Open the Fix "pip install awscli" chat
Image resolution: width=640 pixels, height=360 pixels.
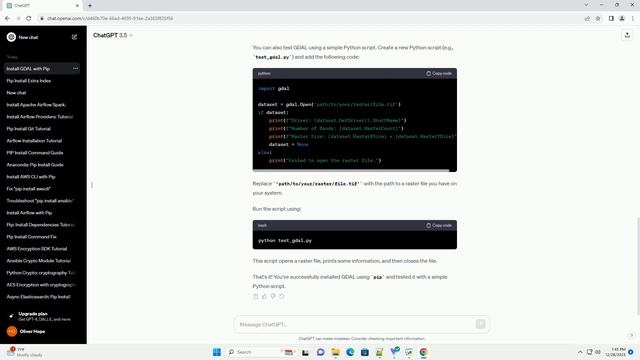[x=42, y=189]
